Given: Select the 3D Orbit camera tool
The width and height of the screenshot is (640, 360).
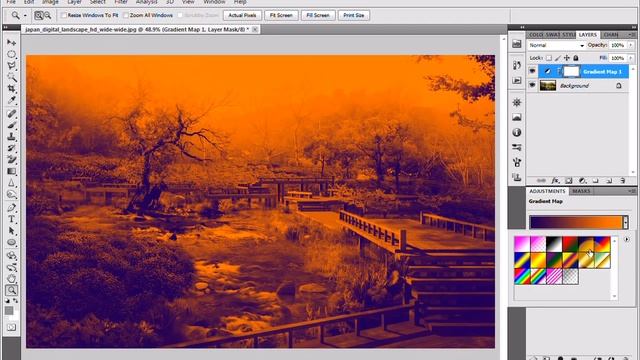Looking at the screenshot, I should click(x=11, y=267).
